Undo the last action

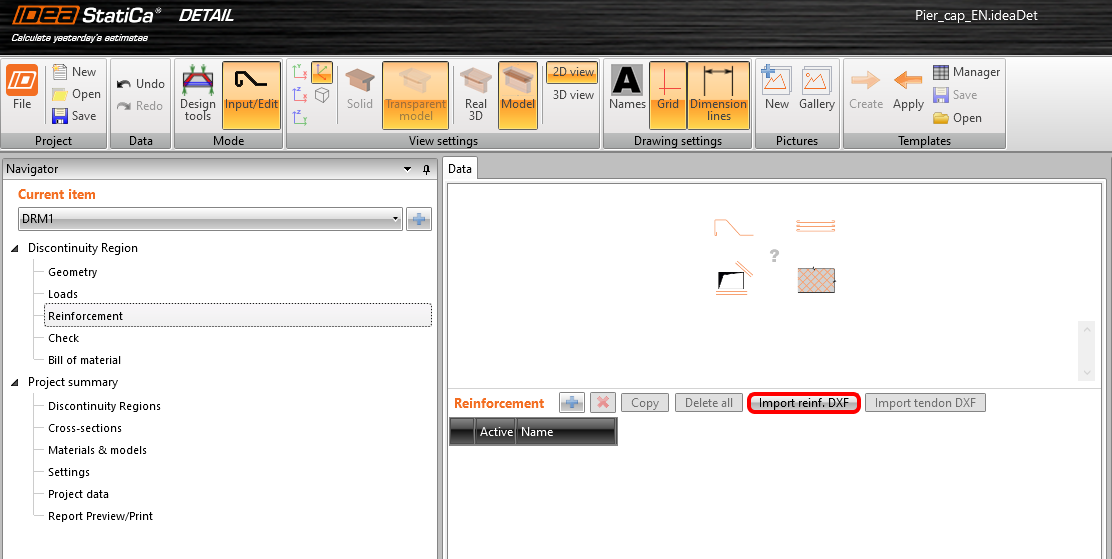point(140,84)
